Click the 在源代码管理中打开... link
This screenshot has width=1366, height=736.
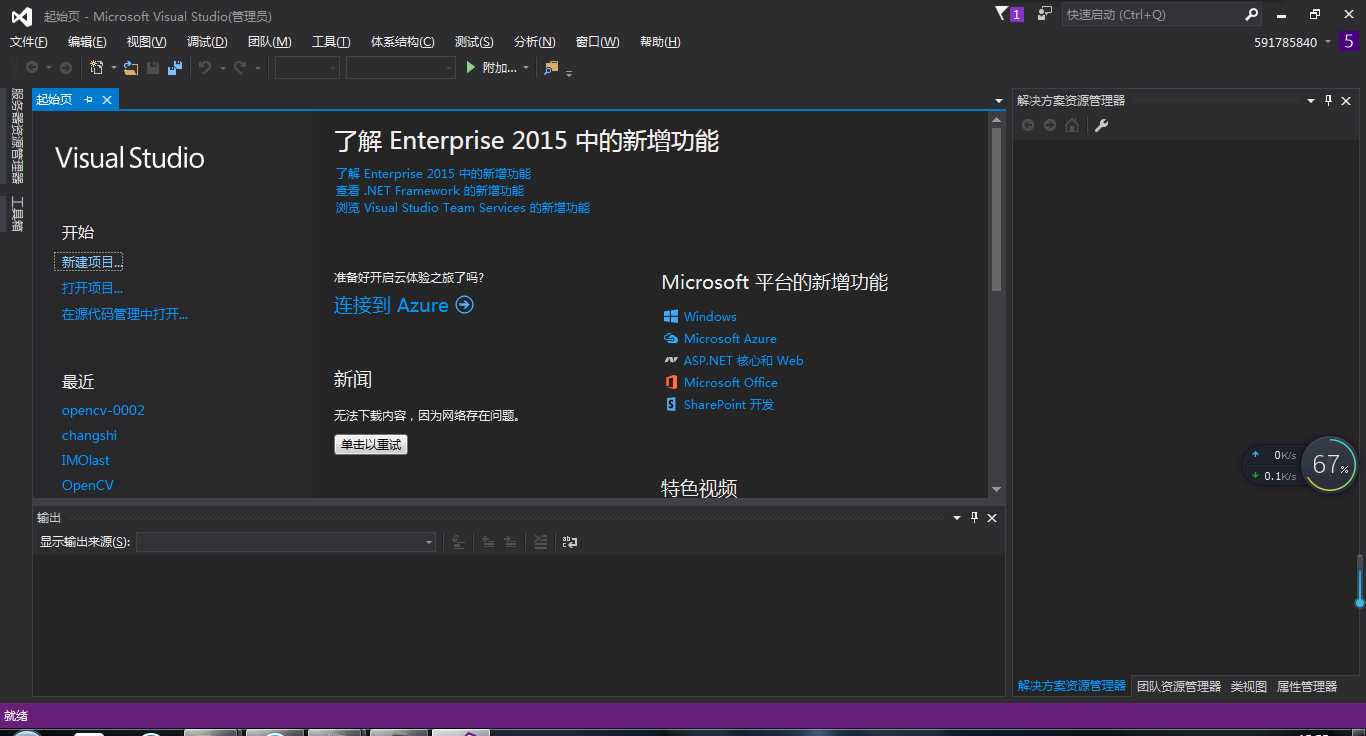coord(125,314)
